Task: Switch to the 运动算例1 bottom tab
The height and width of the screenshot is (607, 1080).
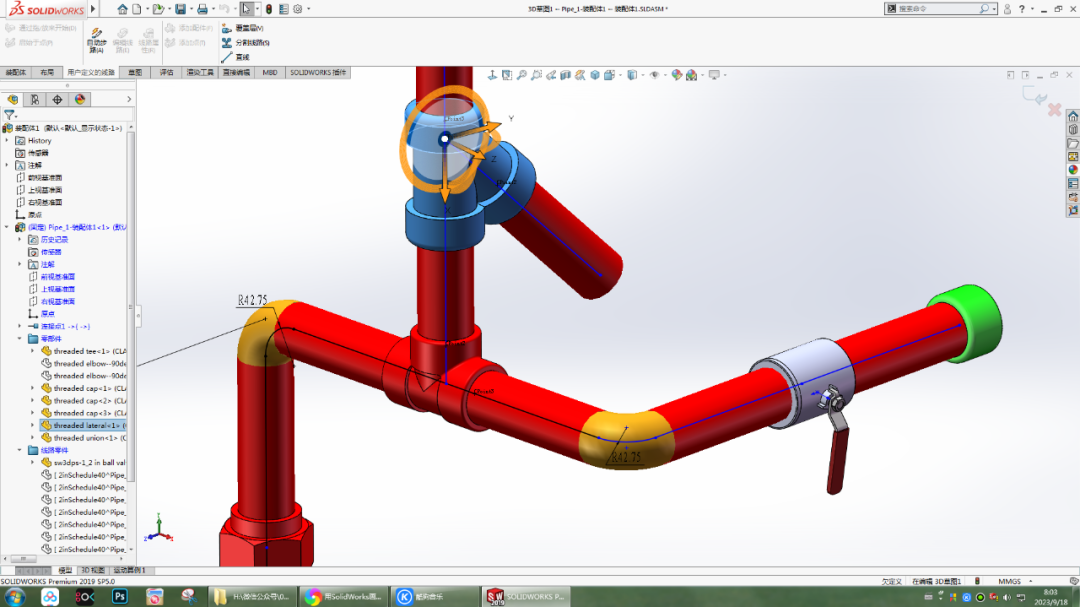Action: [x=129, y=570]
